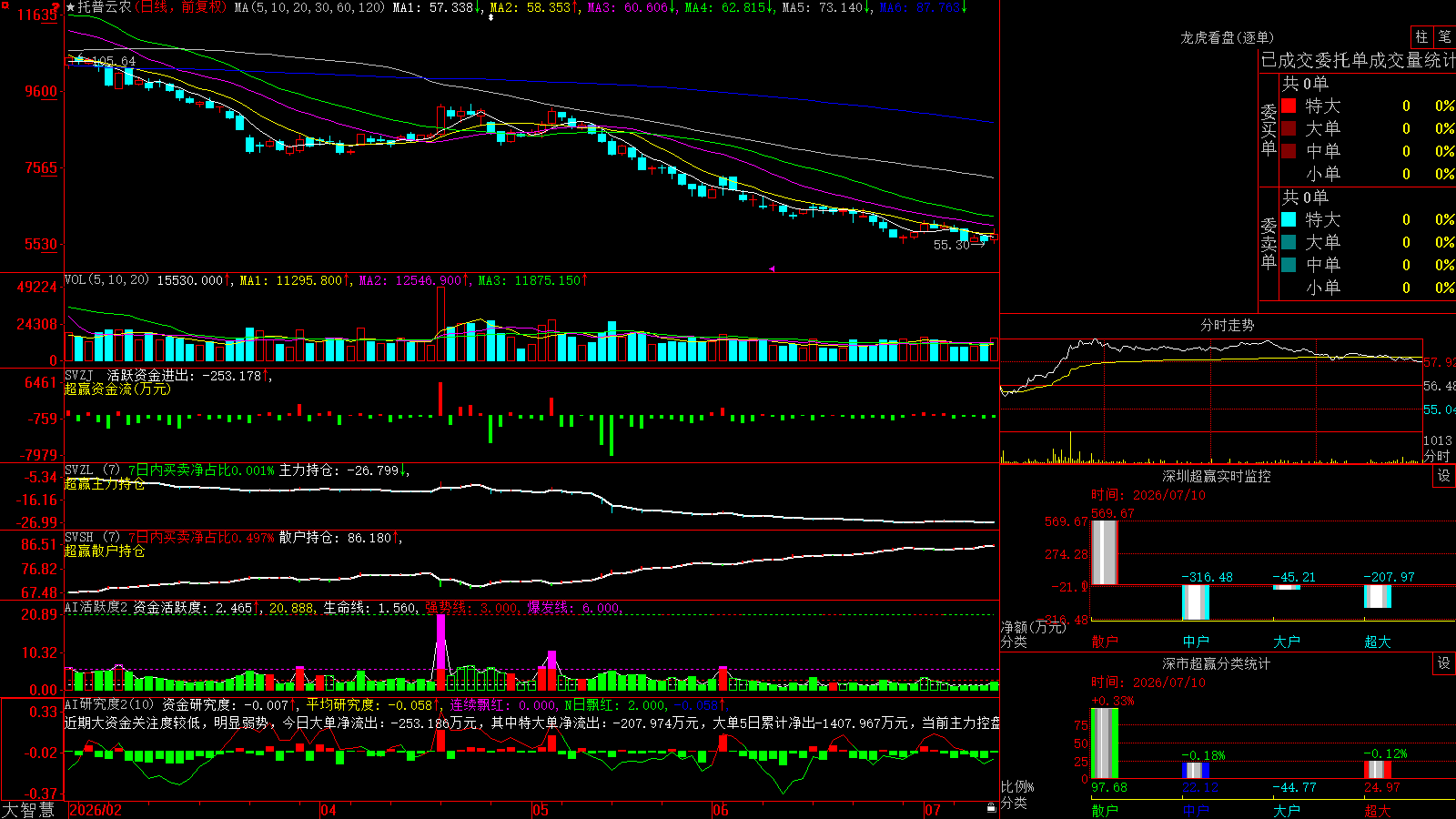Click the 小单 row under 委买单

click(1368, 174)
